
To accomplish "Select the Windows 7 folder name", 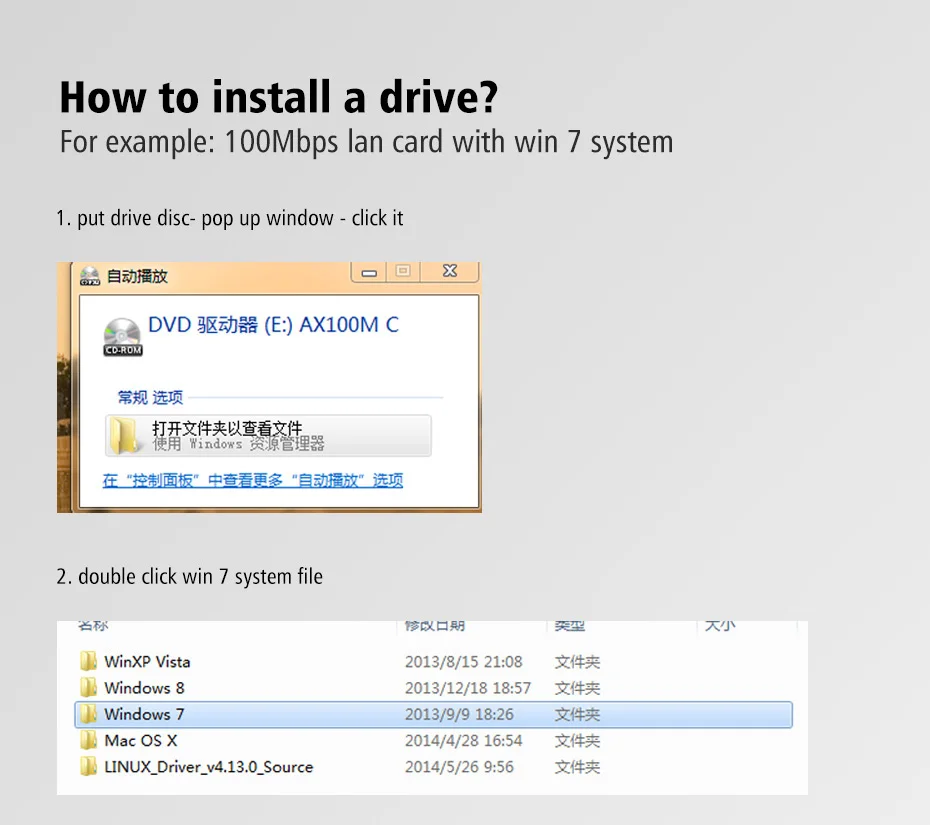I will point(144,714).
